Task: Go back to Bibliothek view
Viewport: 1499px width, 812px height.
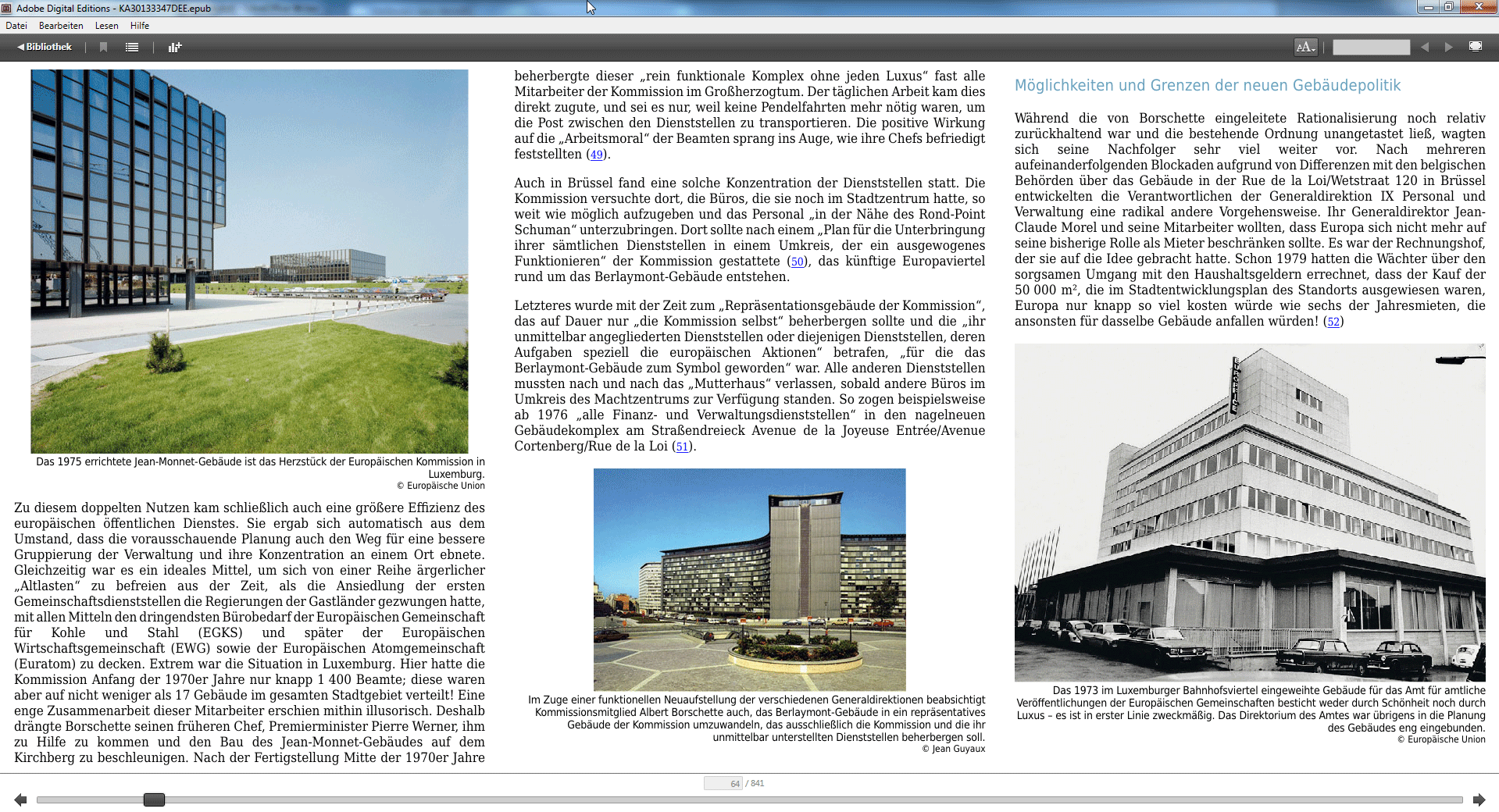Action: click(45, 47)
